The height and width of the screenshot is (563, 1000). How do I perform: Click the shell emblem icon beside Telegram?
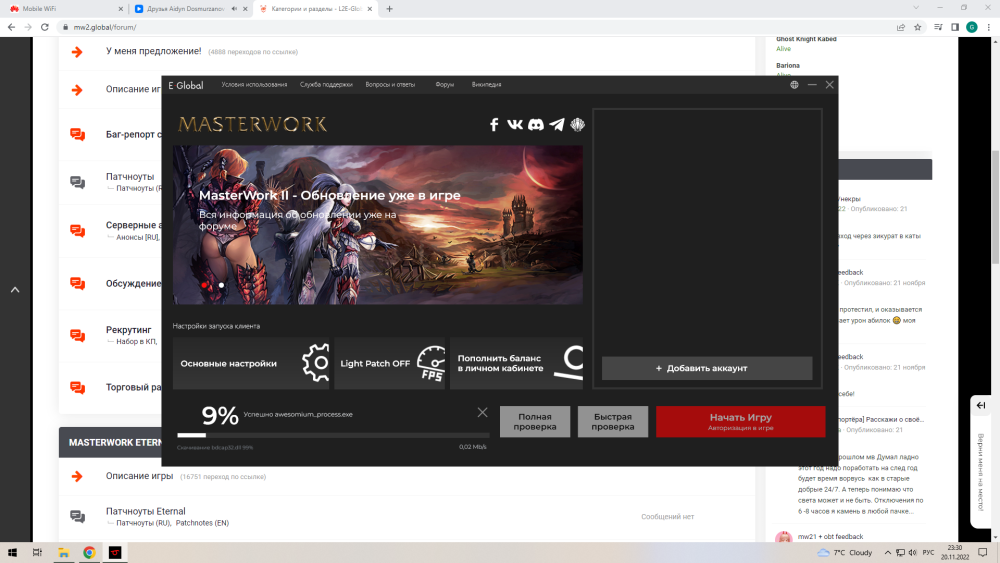(x=578, y=125)
